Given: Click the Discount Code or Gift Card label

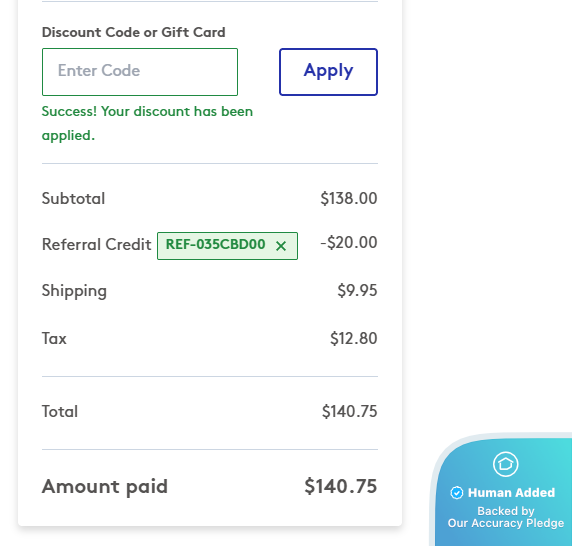Looking at the screenshot, I should tap(134, 32).
